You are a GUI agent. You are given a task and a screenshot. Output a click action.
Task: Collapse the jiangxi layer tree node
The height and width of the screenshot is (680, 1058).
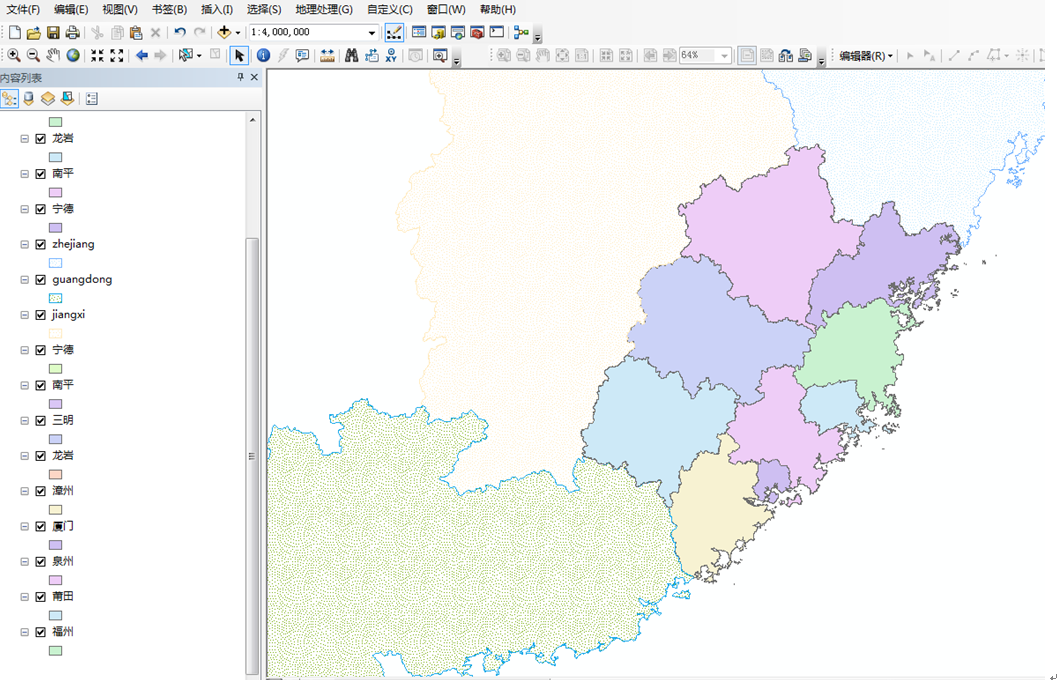coord(24,315)
